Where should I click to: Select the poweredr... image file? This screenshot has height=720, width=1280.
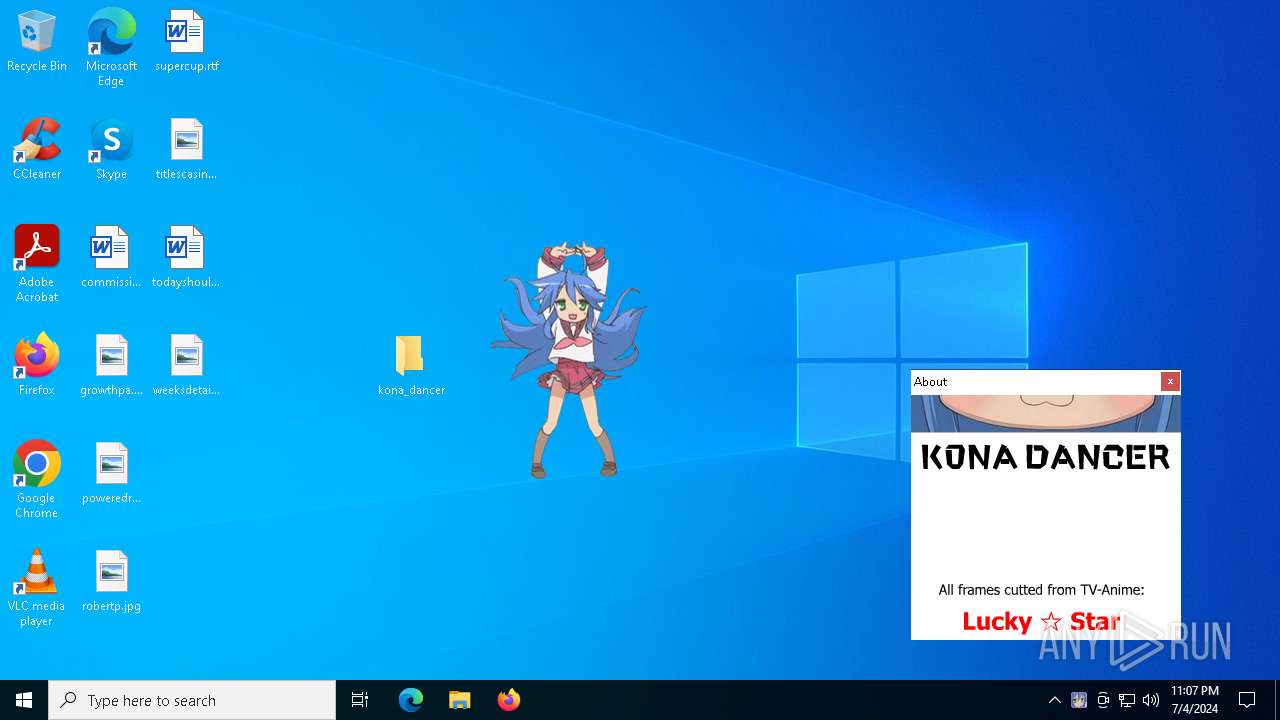tap(111, 473)
